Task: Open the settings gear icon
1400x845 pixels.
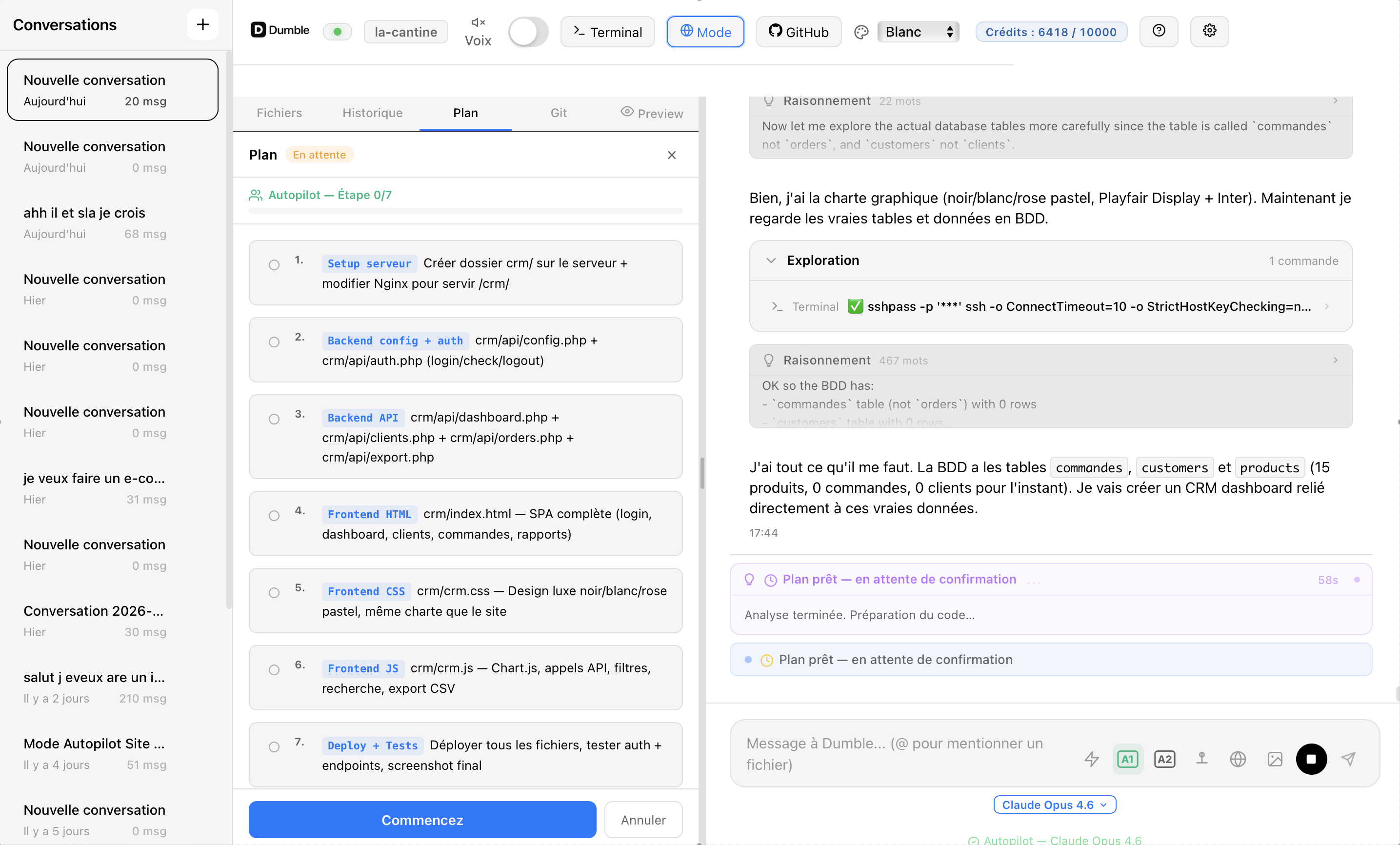Action: (1209, 31)
